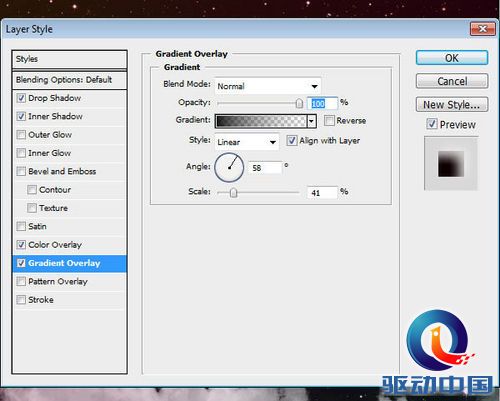Click the New Style... button
This screenshot has height=401, width=500.
click(x=452, y=105)
